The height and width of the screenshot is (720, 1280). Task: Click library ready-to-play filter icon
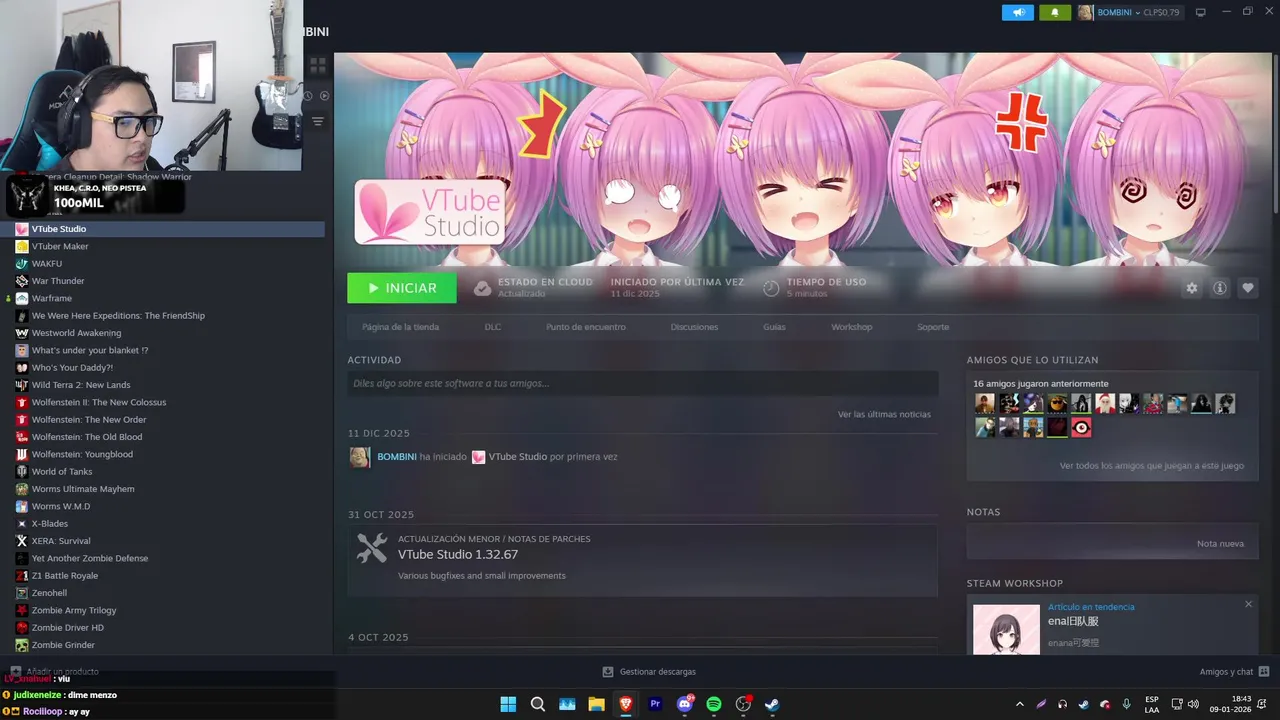coord(324,96)
